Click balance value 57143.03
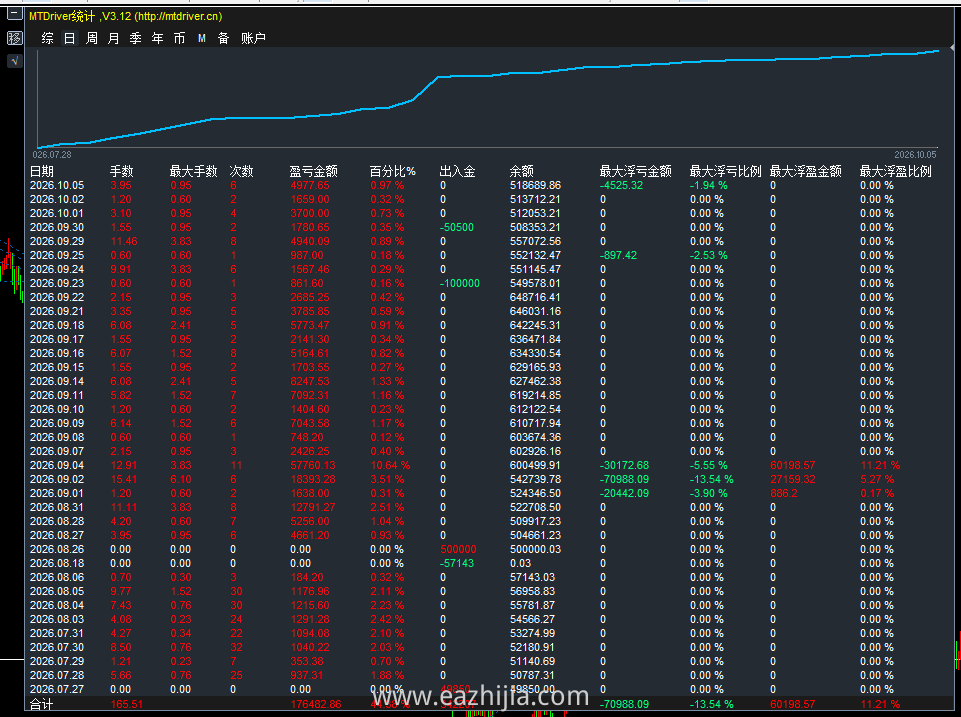This screenshot has height=717, width=961. click(x=533, y=578)
